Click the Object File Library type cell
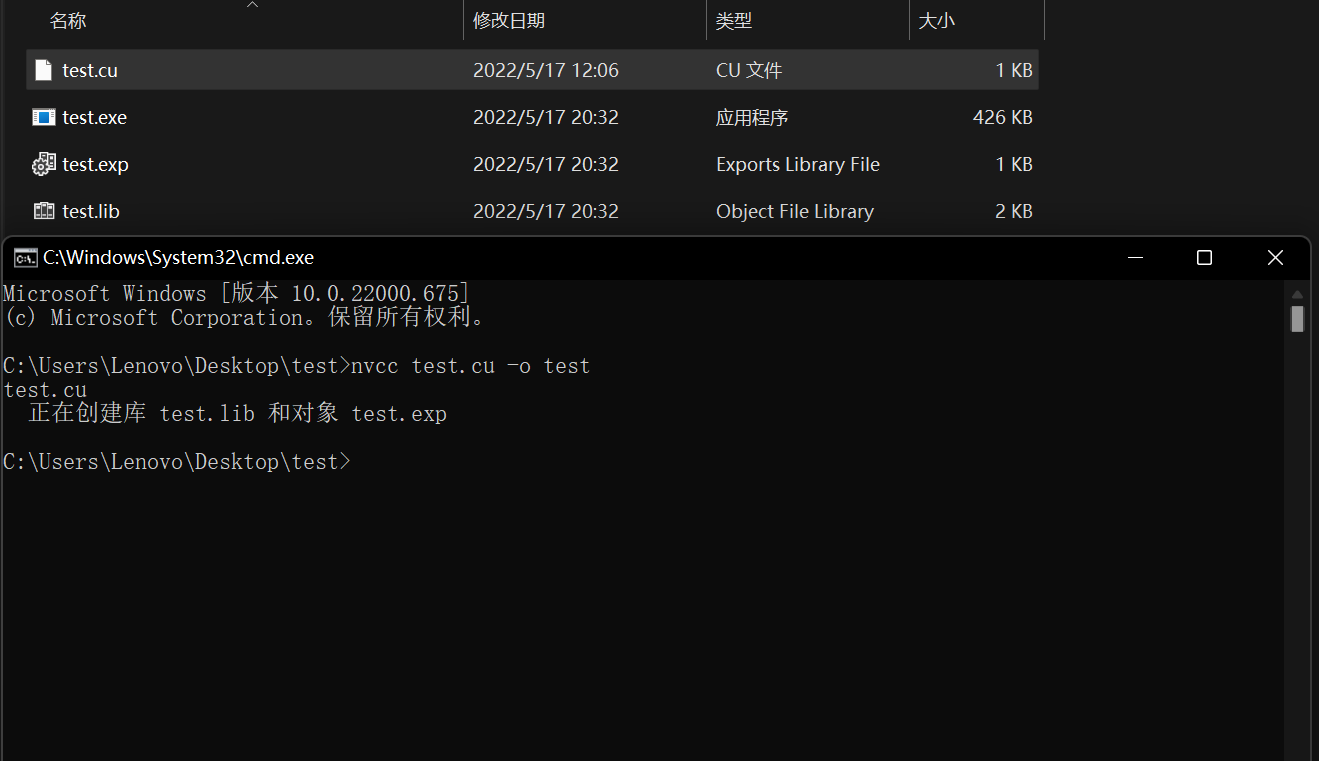This screenshot has height=761, width=1319. [795, 211]
